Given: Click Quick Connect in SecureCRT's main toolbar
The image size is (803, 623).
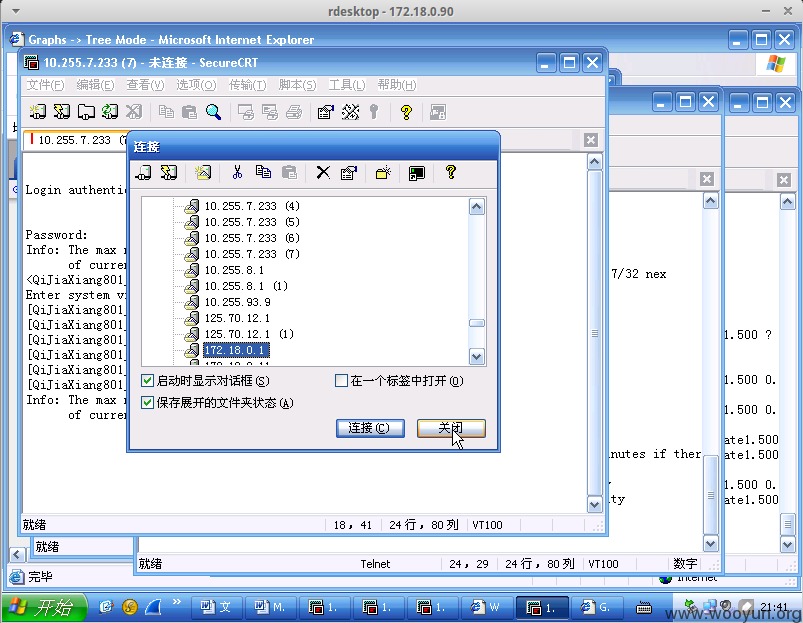Looking at the screenshot, I should click(61, 112).
